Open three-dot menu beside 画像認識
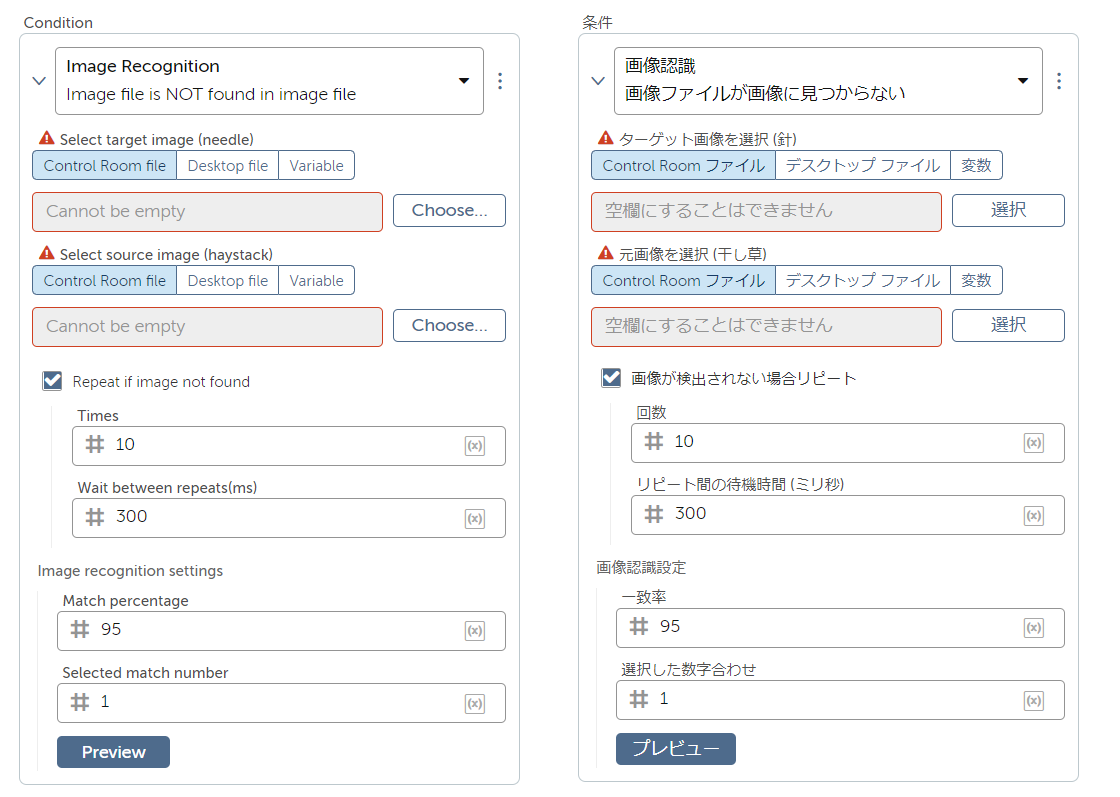1120x797 pixels. (x=1059, y=81)
